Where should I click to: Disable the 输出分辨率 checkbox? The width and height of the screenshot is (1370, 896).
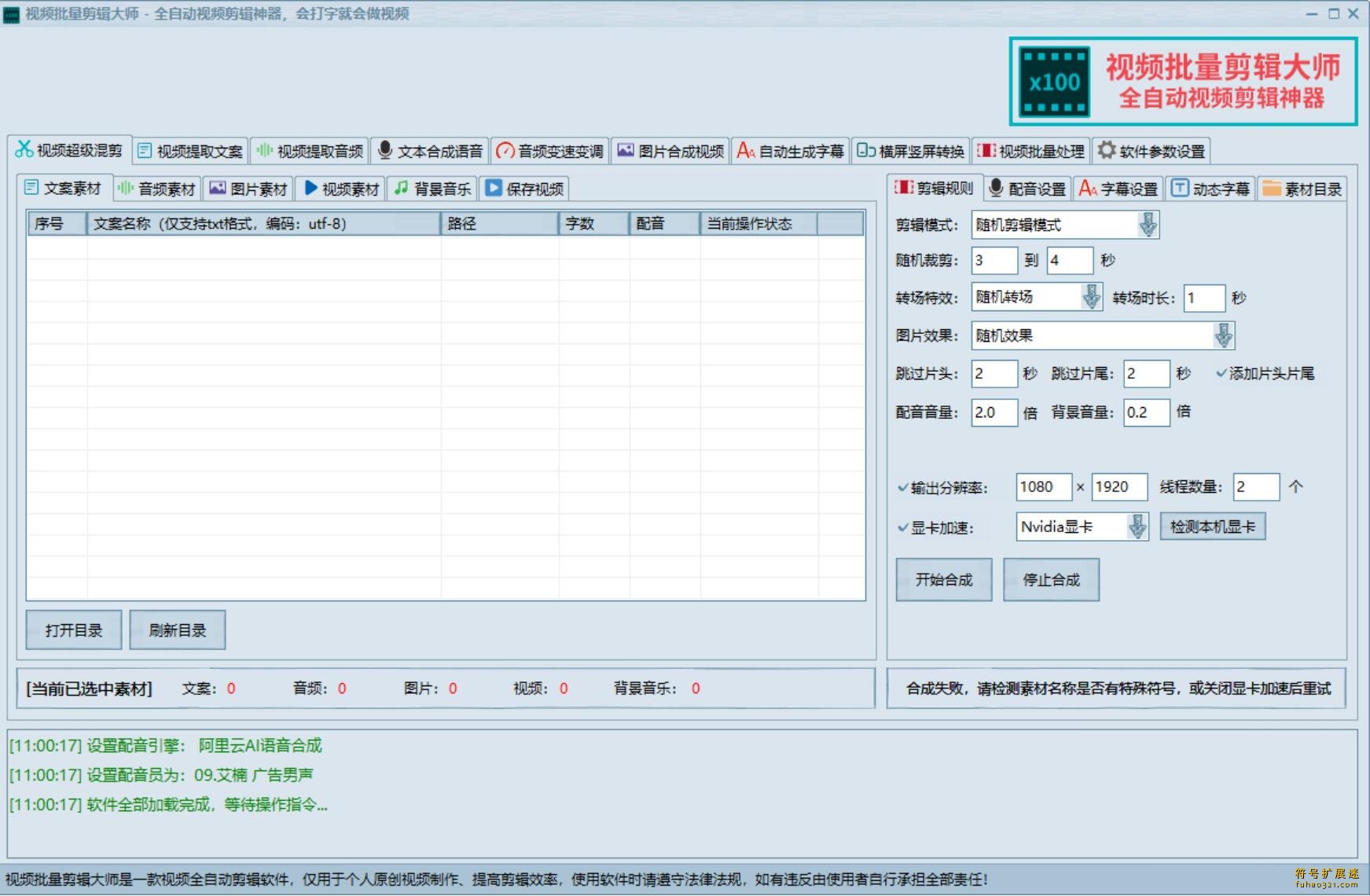(902, 487)
